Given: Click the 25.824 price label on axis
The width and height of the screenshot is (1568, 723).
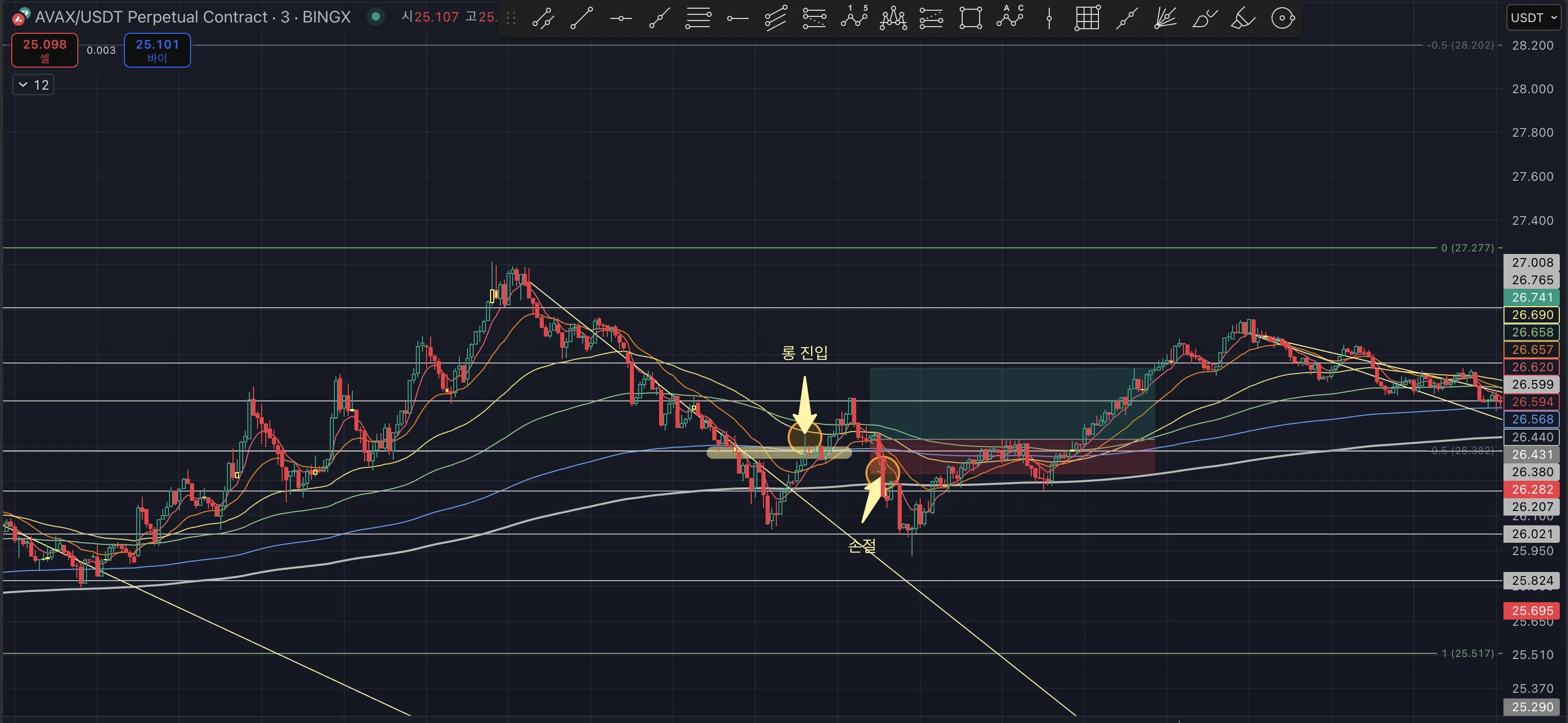Looking at the screenshot, I should [1532, 581].
